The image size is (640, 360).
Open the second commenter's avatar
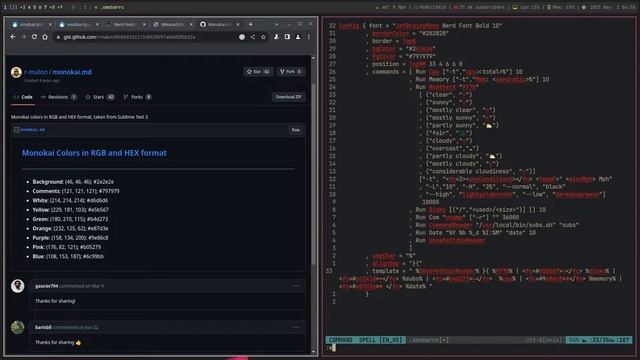click(x=18, y=327)
